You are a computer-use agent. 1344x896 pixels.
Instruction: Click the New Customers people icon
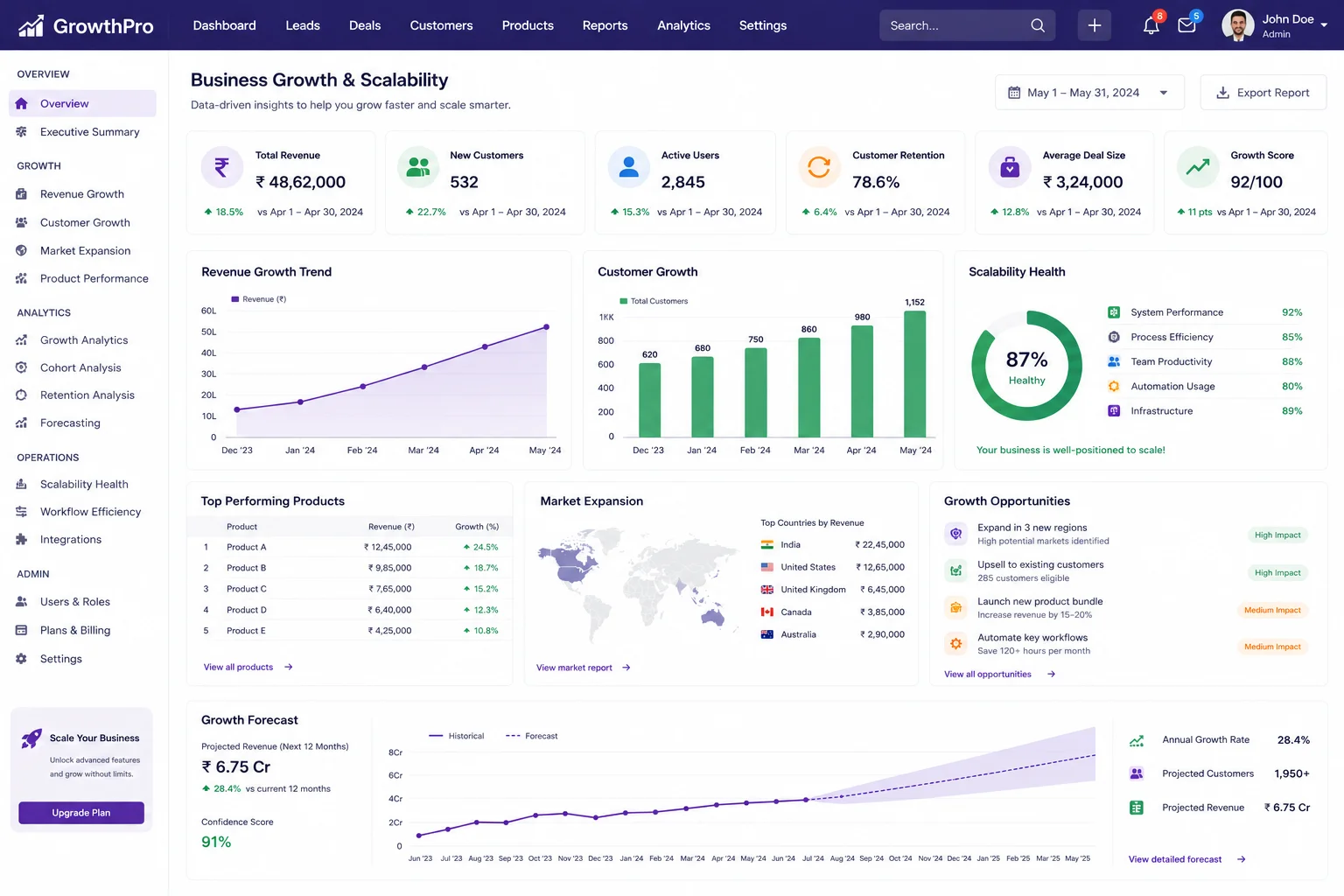point(418,167)
